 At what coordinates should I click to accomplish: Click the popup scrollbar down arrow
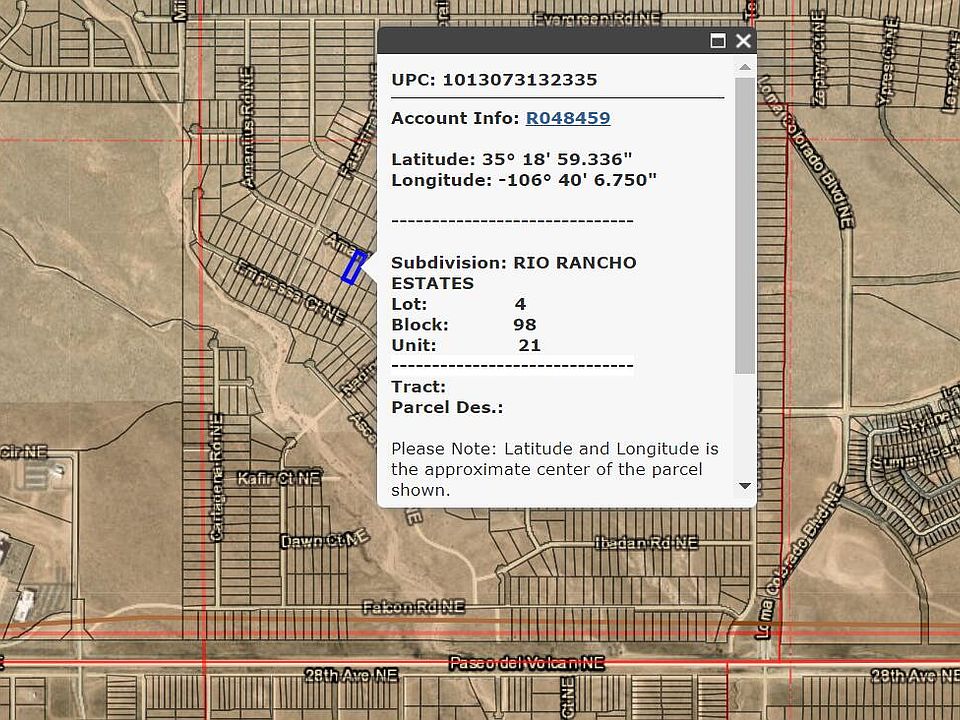[744, 486]
